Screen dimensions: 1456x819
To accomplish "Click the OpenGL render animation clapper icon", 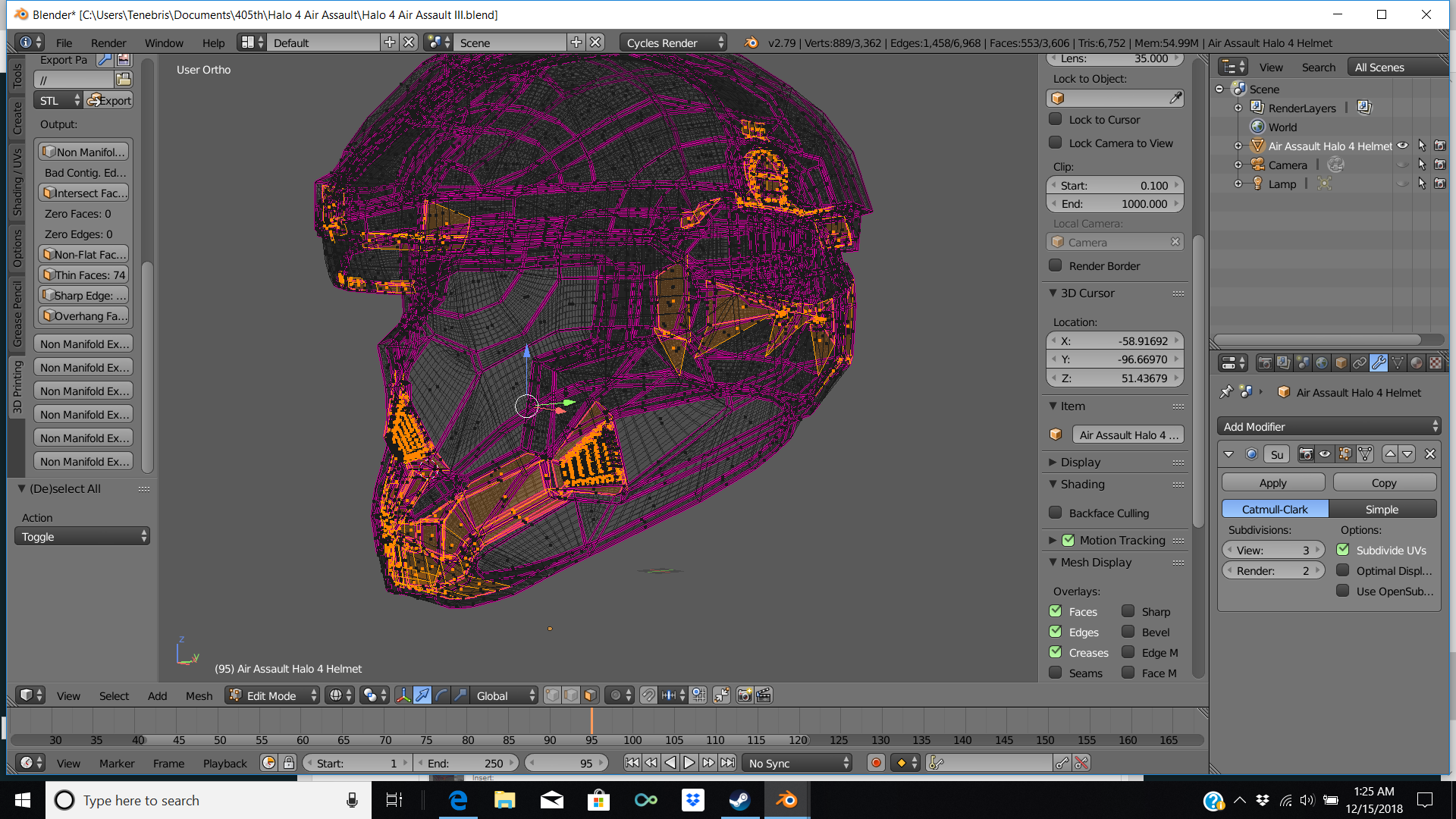I will click(x=764, y=695).
